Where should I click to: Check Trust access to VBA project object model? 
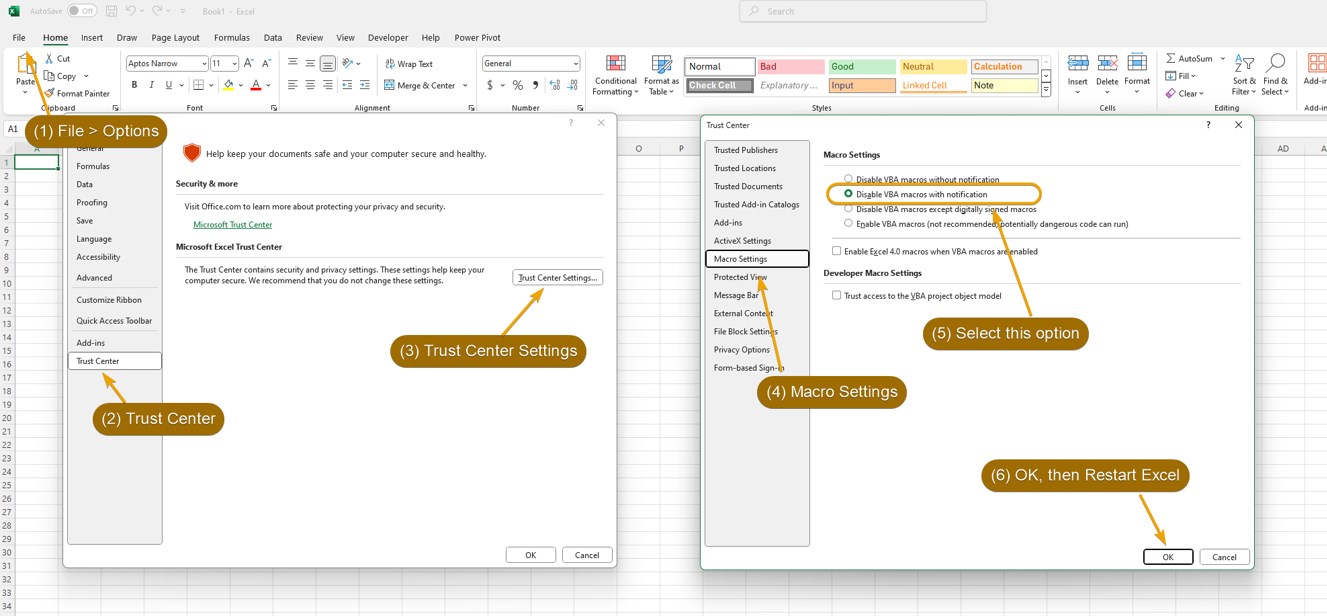(837, 296)
